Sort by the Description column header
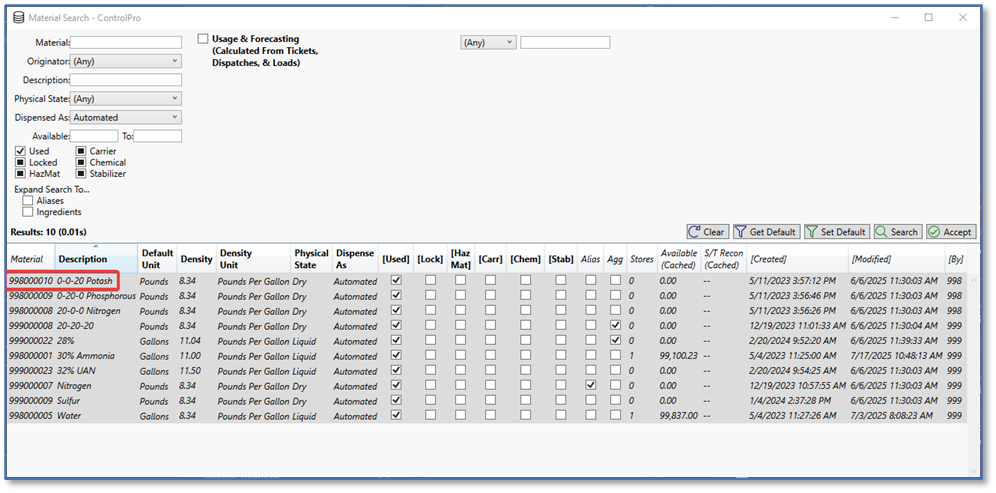The image size is (996, 493). tap(82, 259)
